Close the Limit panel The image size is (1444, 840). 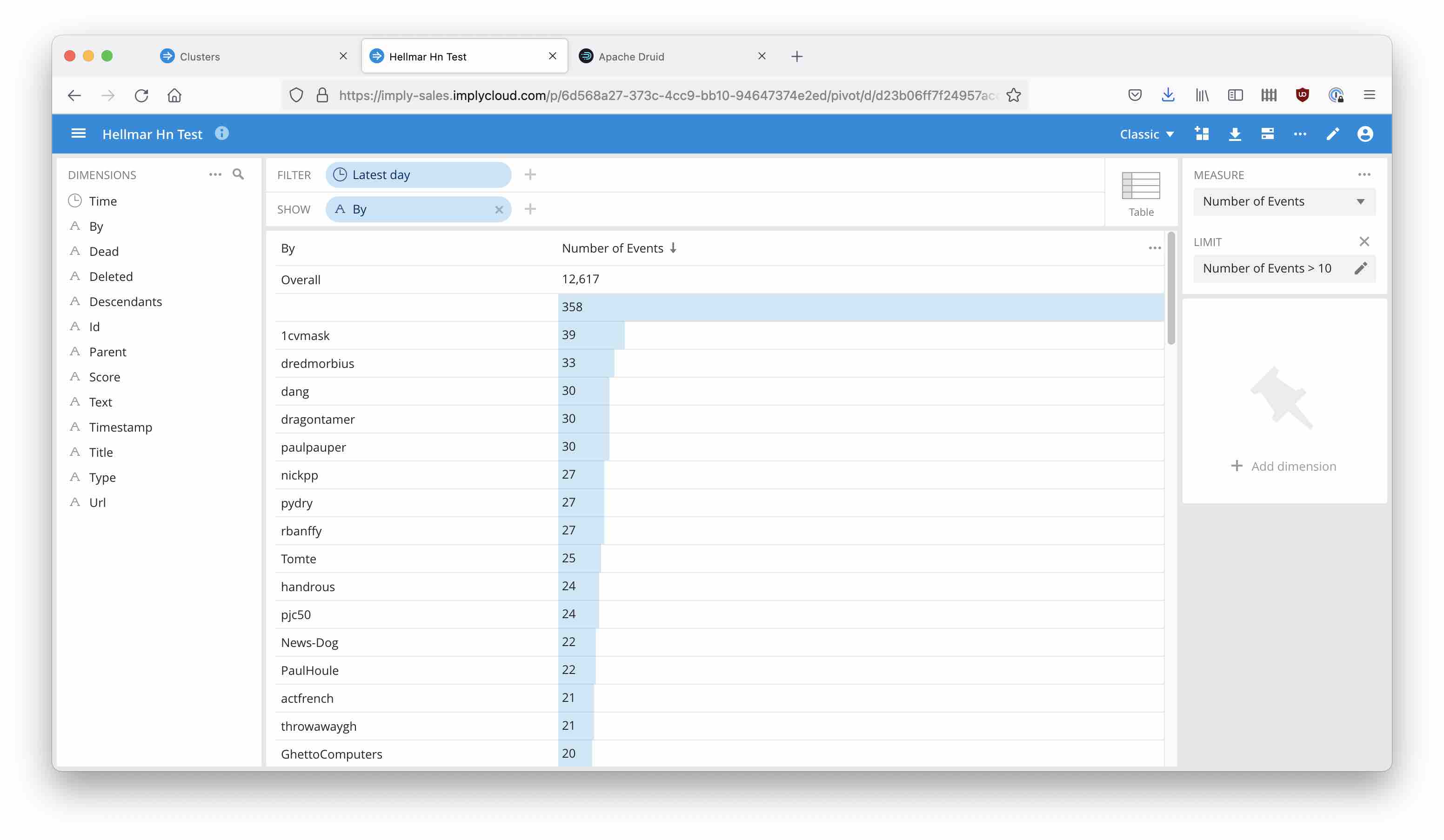[1364, 242]
